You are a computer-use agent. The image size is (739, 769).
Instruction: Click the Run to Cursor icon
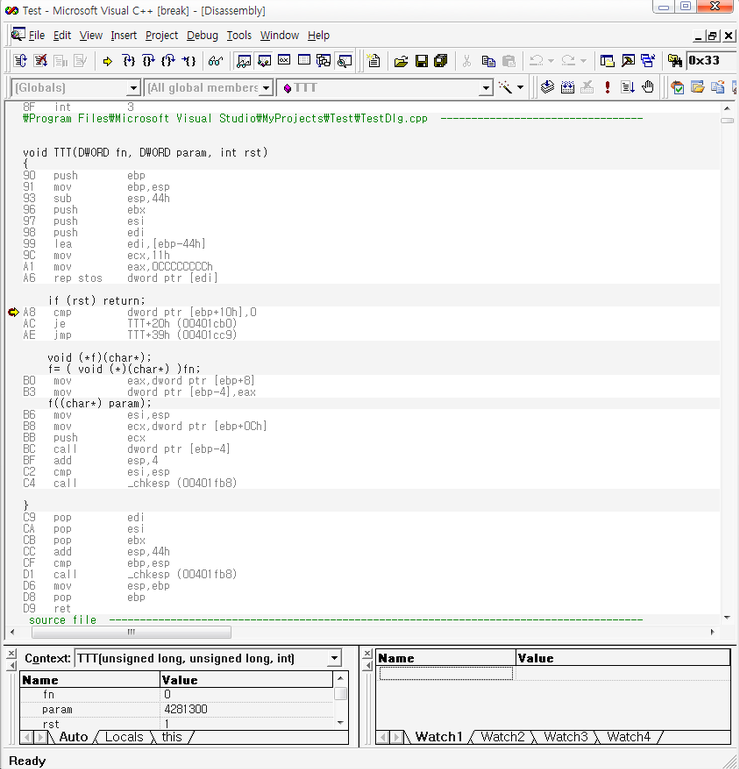188,61
